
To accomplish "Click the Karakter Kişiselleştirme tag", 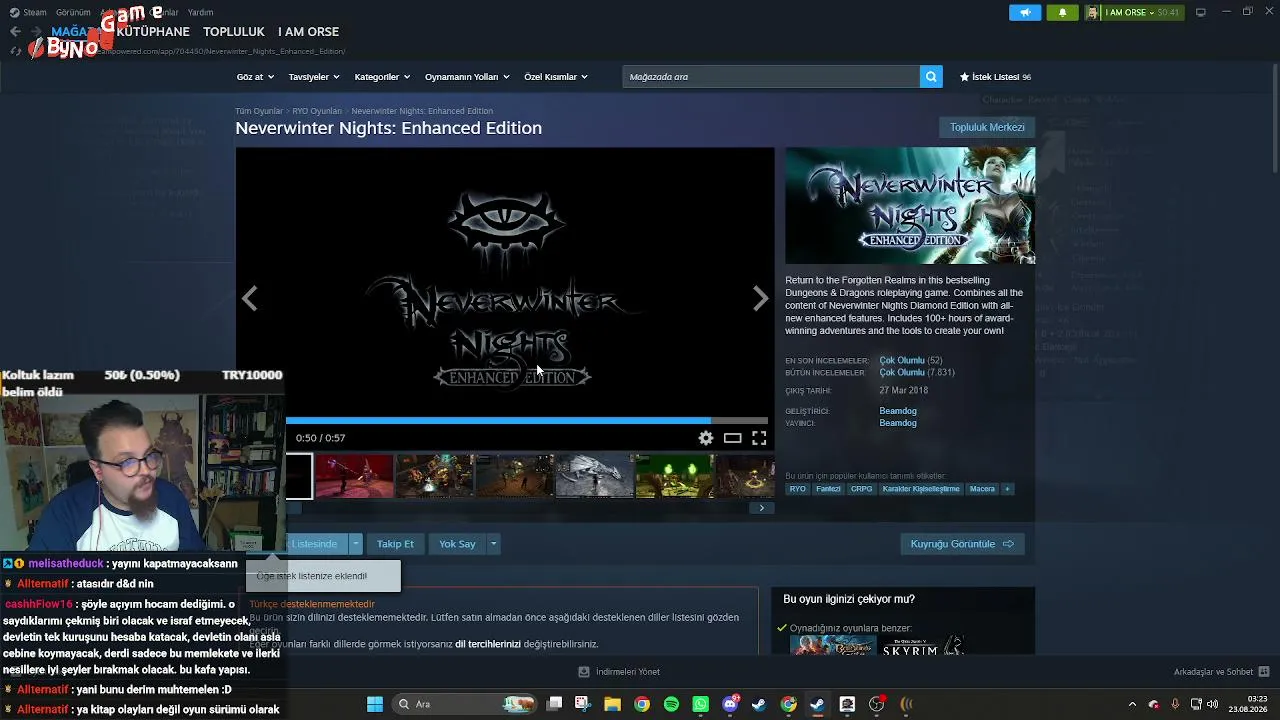I will pyautogui.click(x=921, y=489).
